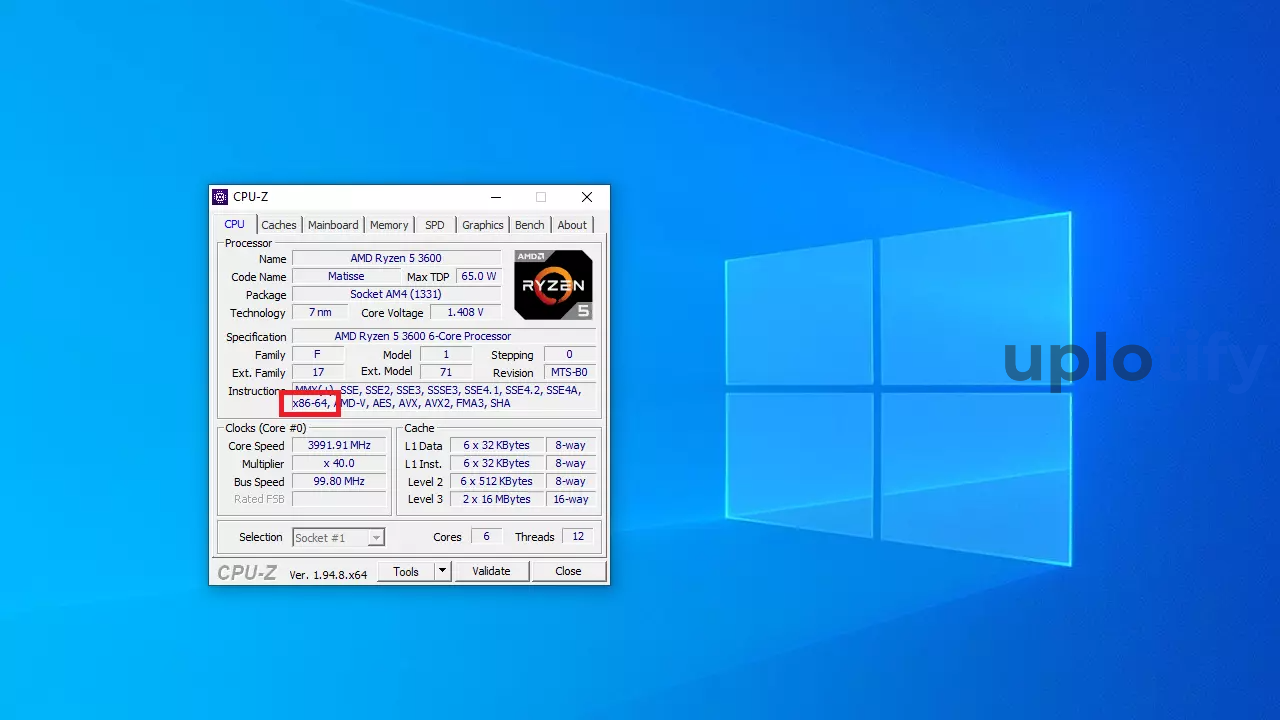1280x720 pixels.
Task: Click the Tools button
Action: tap(406, 571)
